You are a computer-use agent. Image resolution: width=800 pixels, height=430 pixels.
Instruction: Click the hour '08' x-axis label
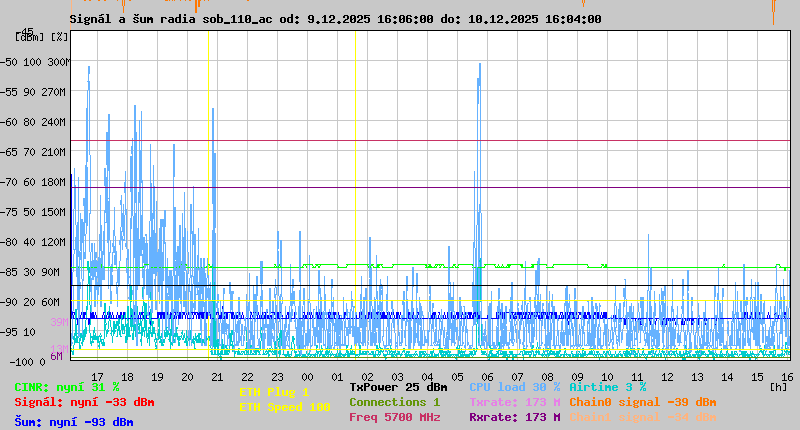click(547, 377)
